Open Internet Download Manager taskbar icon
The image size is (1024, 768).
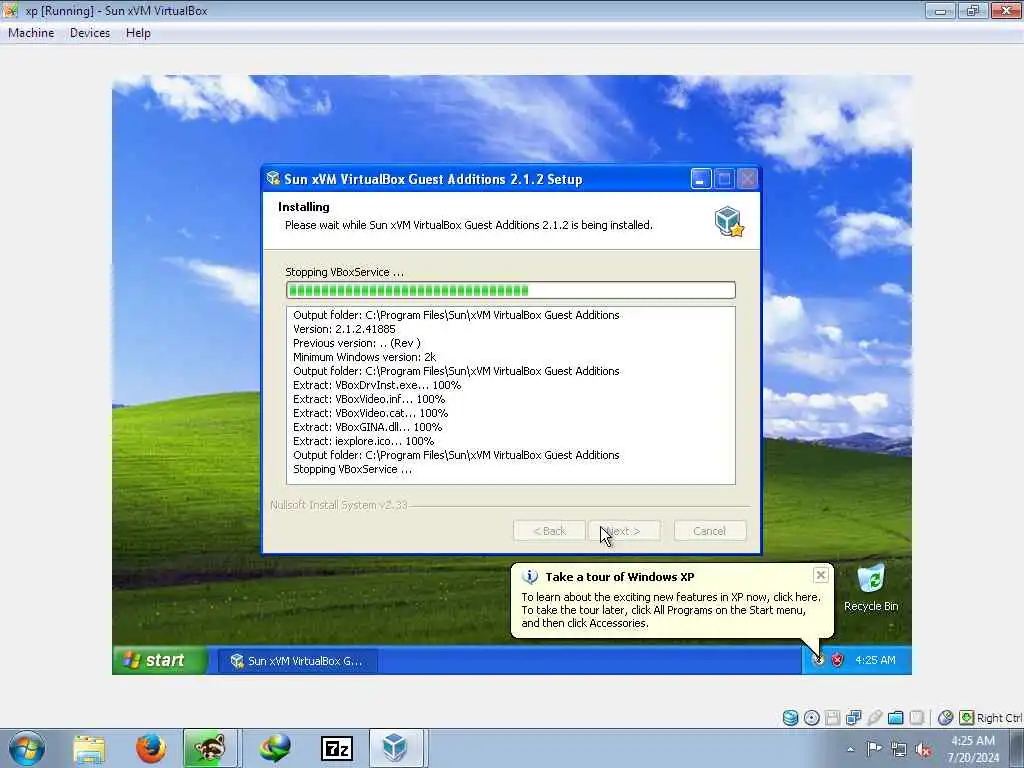coord(275,748)
